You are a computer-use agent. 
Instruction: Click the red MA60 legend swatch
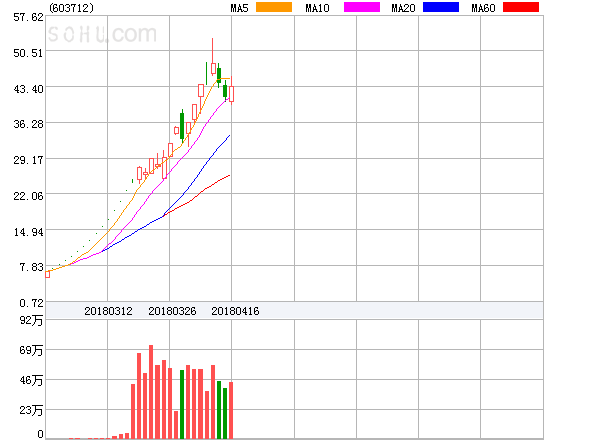[521, 7]
